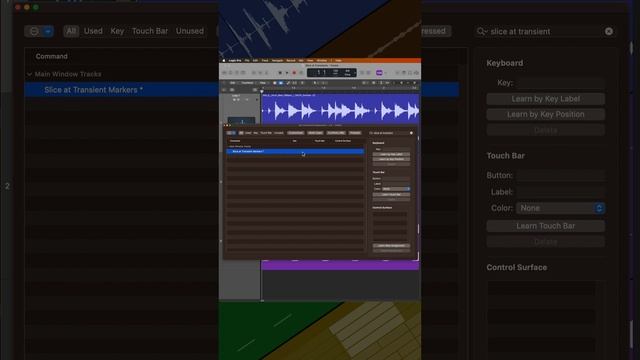640x360 pixels.
Task: Click the Command column header
Action: point(51,56)
